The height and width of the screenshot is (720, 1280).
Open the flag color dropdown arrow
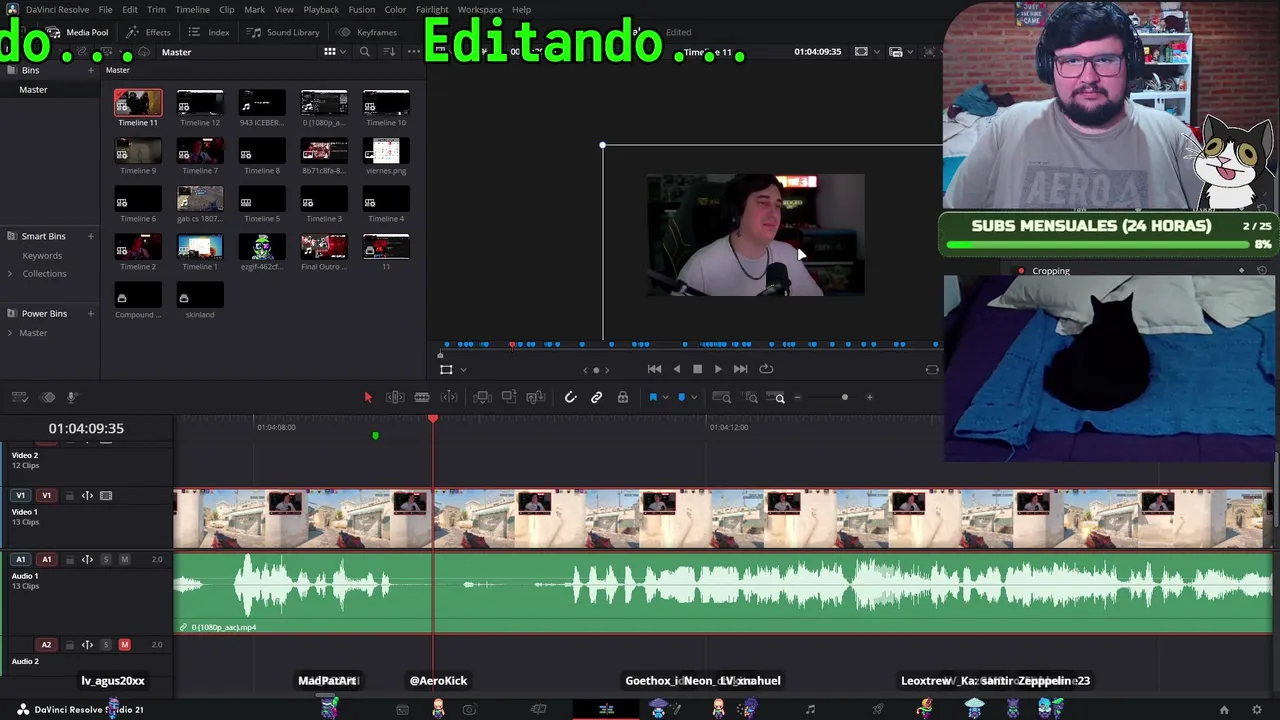point(665,398)
